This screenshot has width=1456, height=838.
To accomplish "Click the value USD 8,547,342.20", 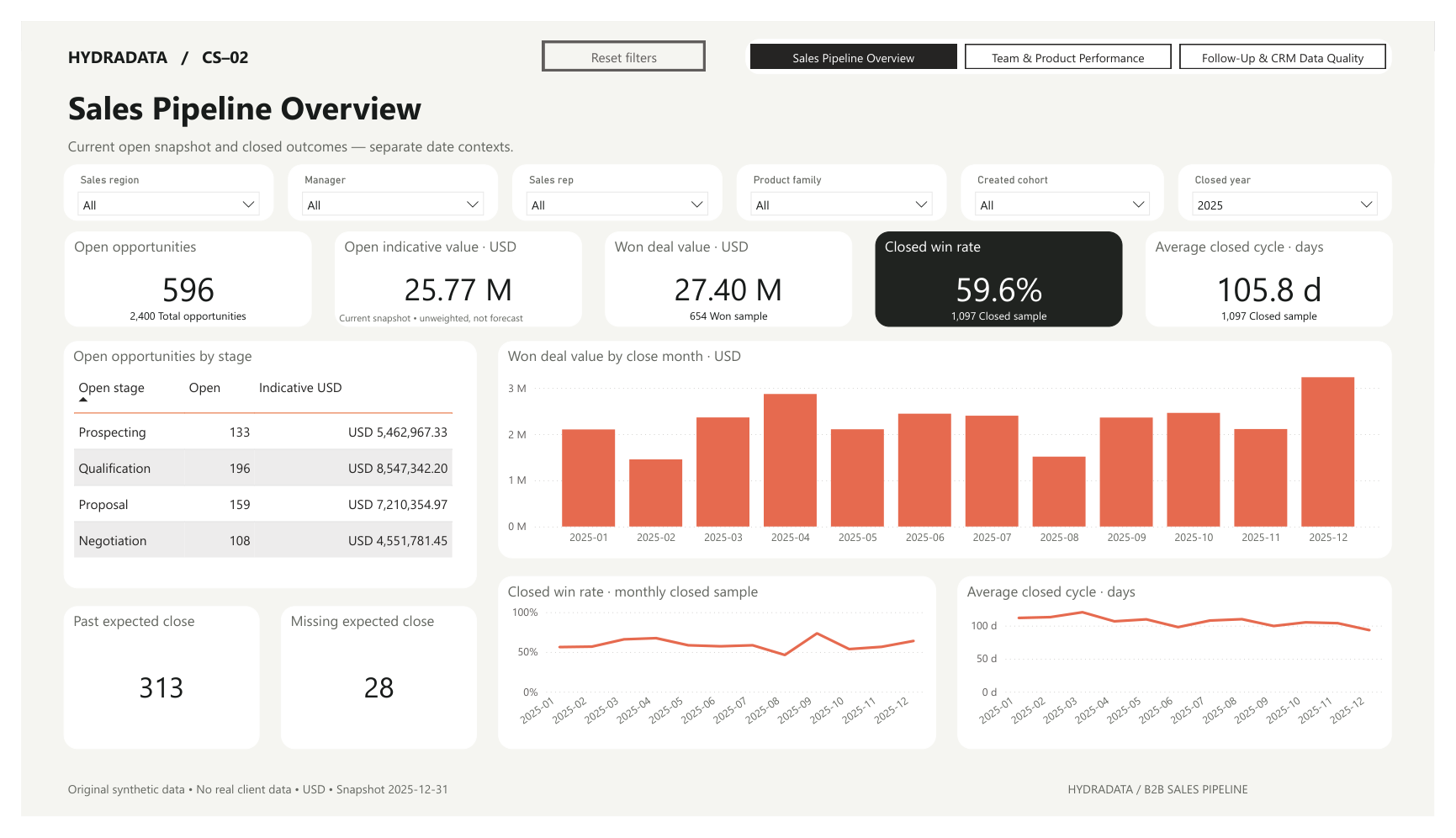I will click(x=398, y=469).
